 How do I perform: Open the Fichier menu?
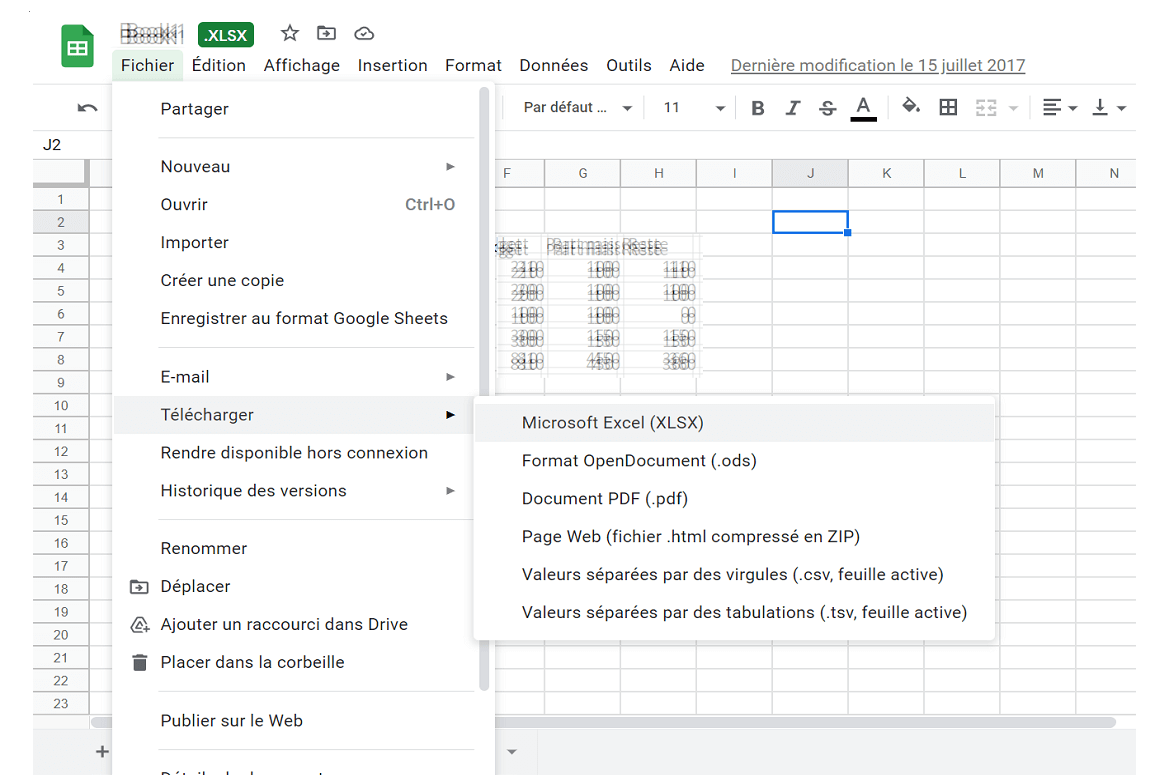click(147, 65)
